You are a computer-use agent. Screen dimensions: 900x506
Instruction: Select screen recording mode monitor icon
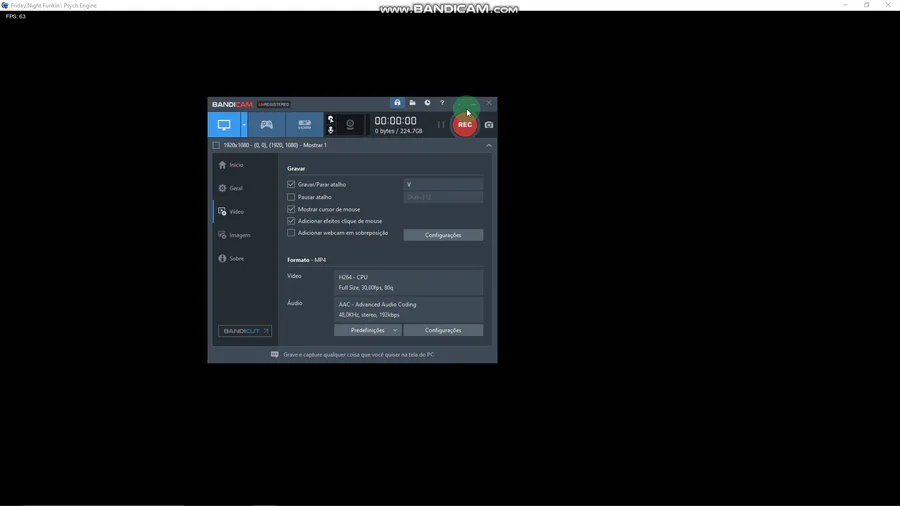coord(224,124)
